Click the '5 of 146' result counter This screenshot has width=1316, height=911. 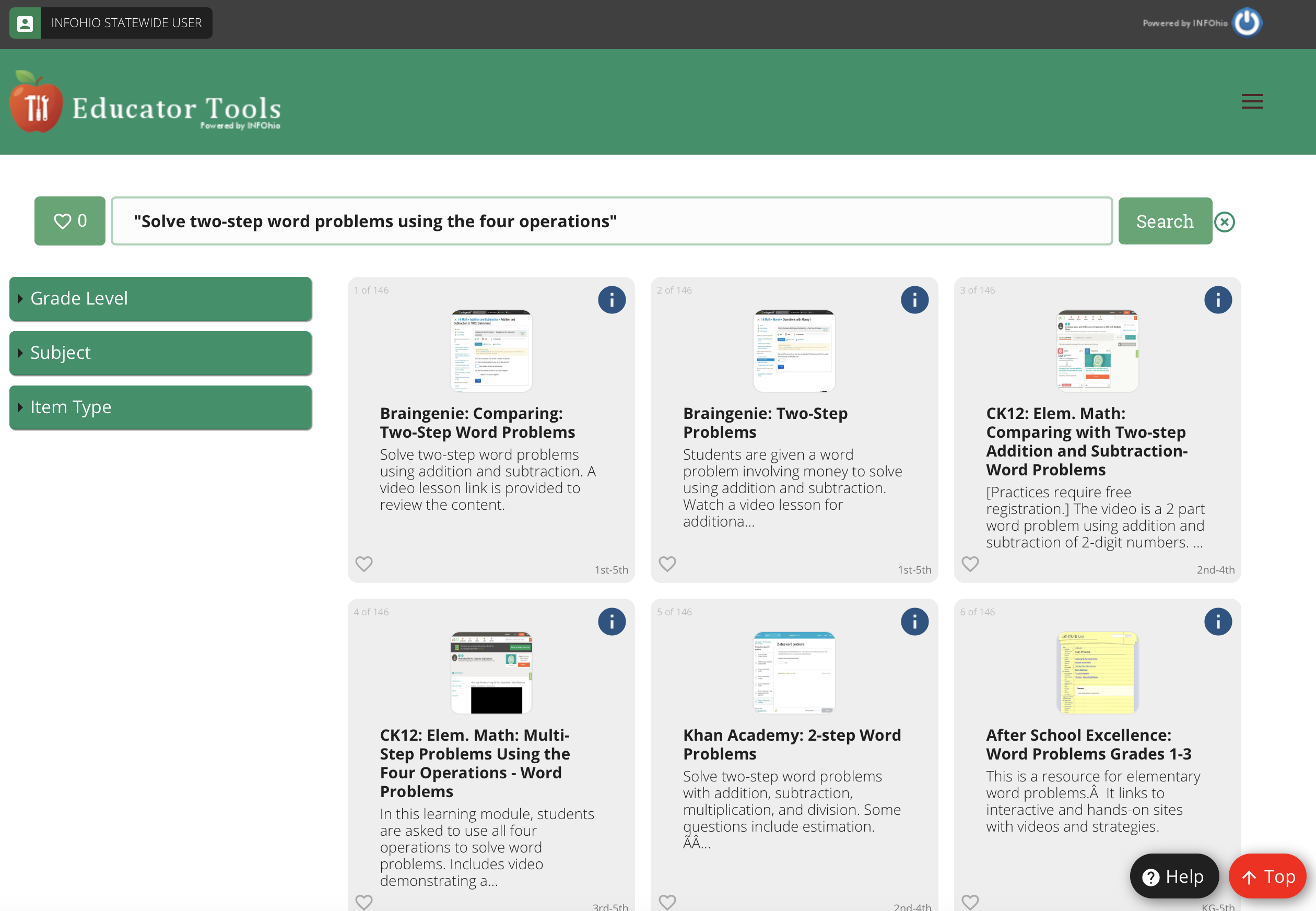pyautogui.click(x=674, y=612)
